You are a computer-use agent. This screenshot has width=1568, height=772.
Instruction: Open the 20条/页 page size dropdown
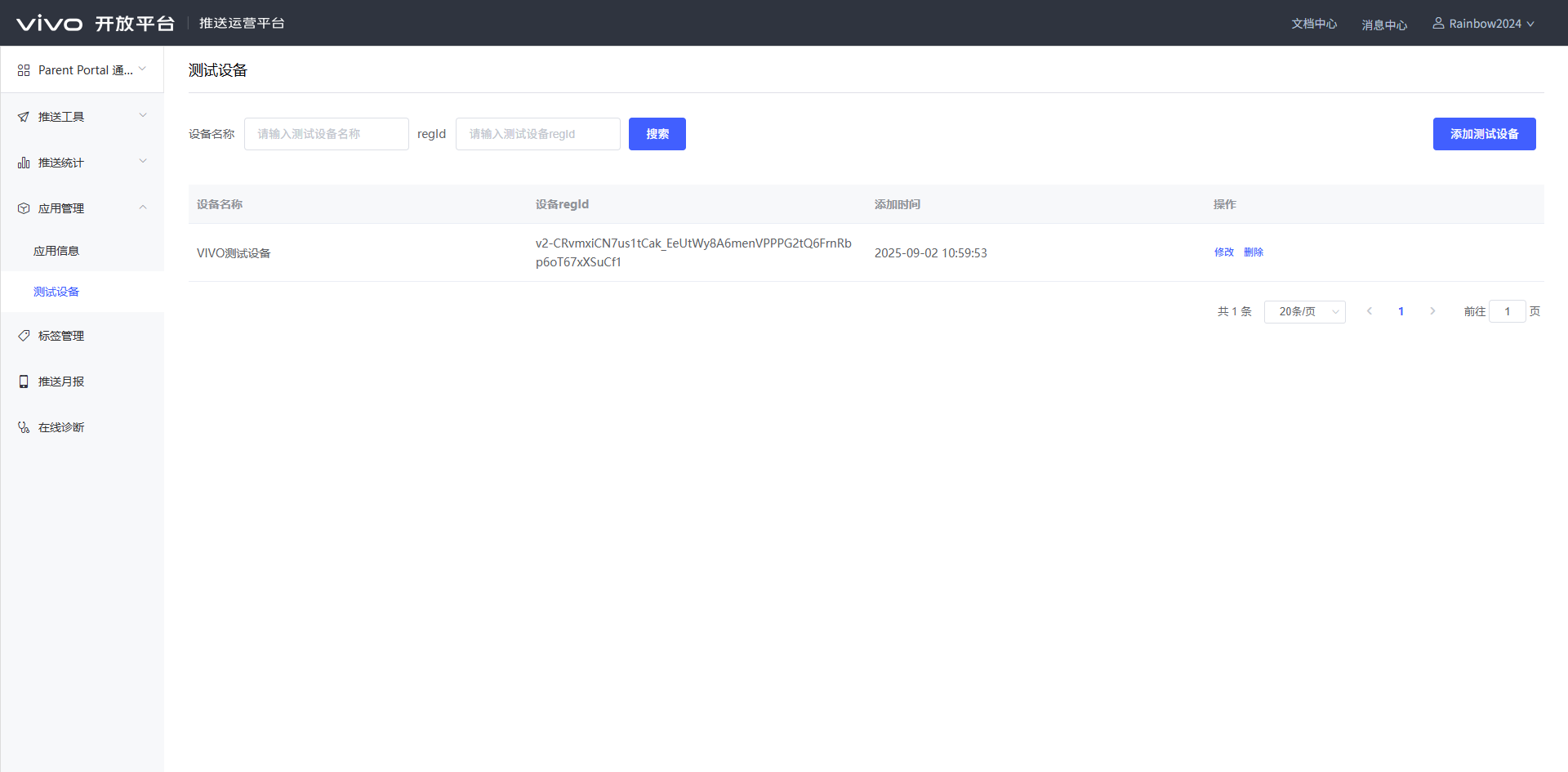click(1304, 311)
